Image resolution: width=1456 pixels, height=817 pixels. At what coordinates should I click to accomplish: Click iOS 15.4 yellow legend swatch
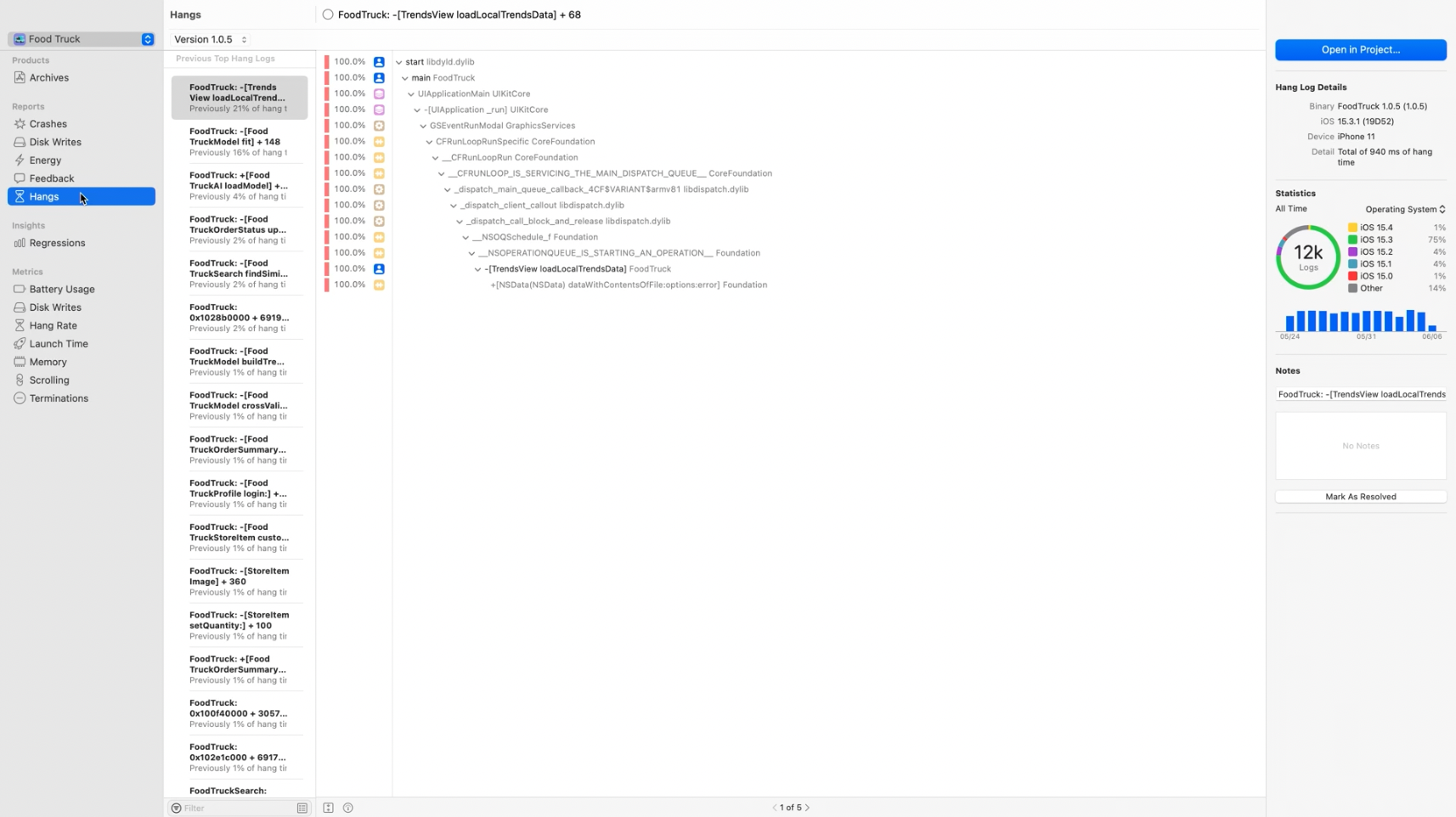pos(1352,228)
